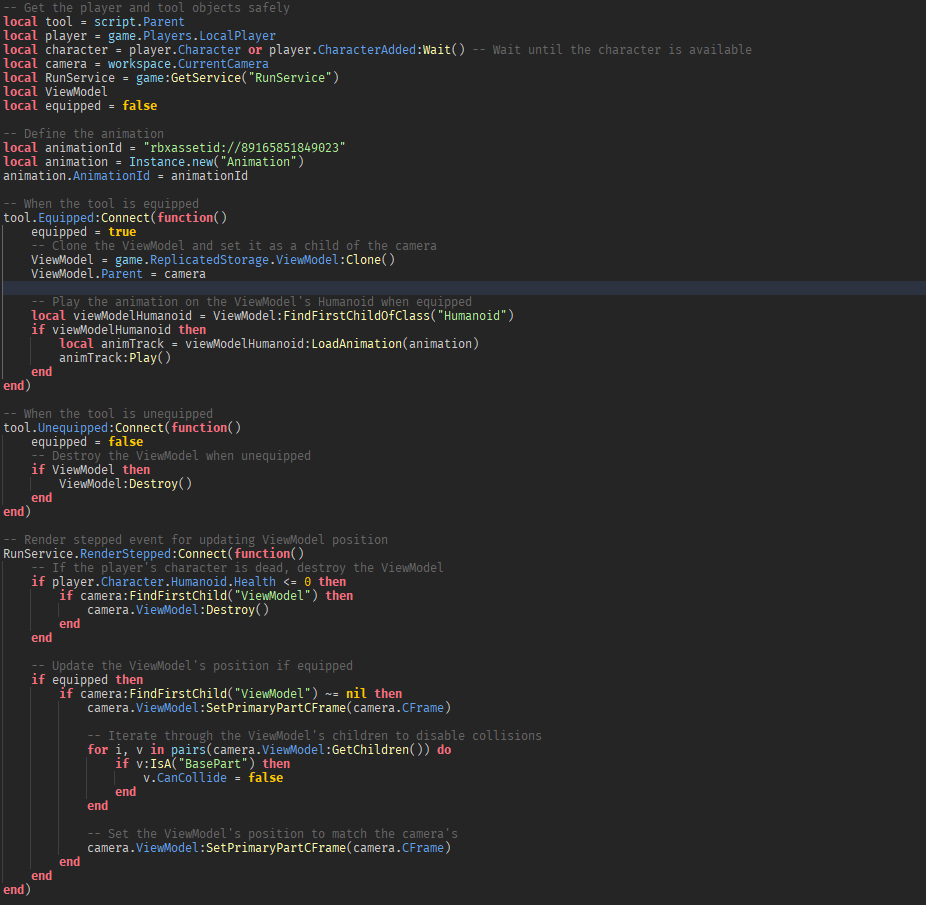The width and height of the screenshot is (926, 905).
Task: Click the 'for i, v in pairs' loop line
Action: point(269,750)
